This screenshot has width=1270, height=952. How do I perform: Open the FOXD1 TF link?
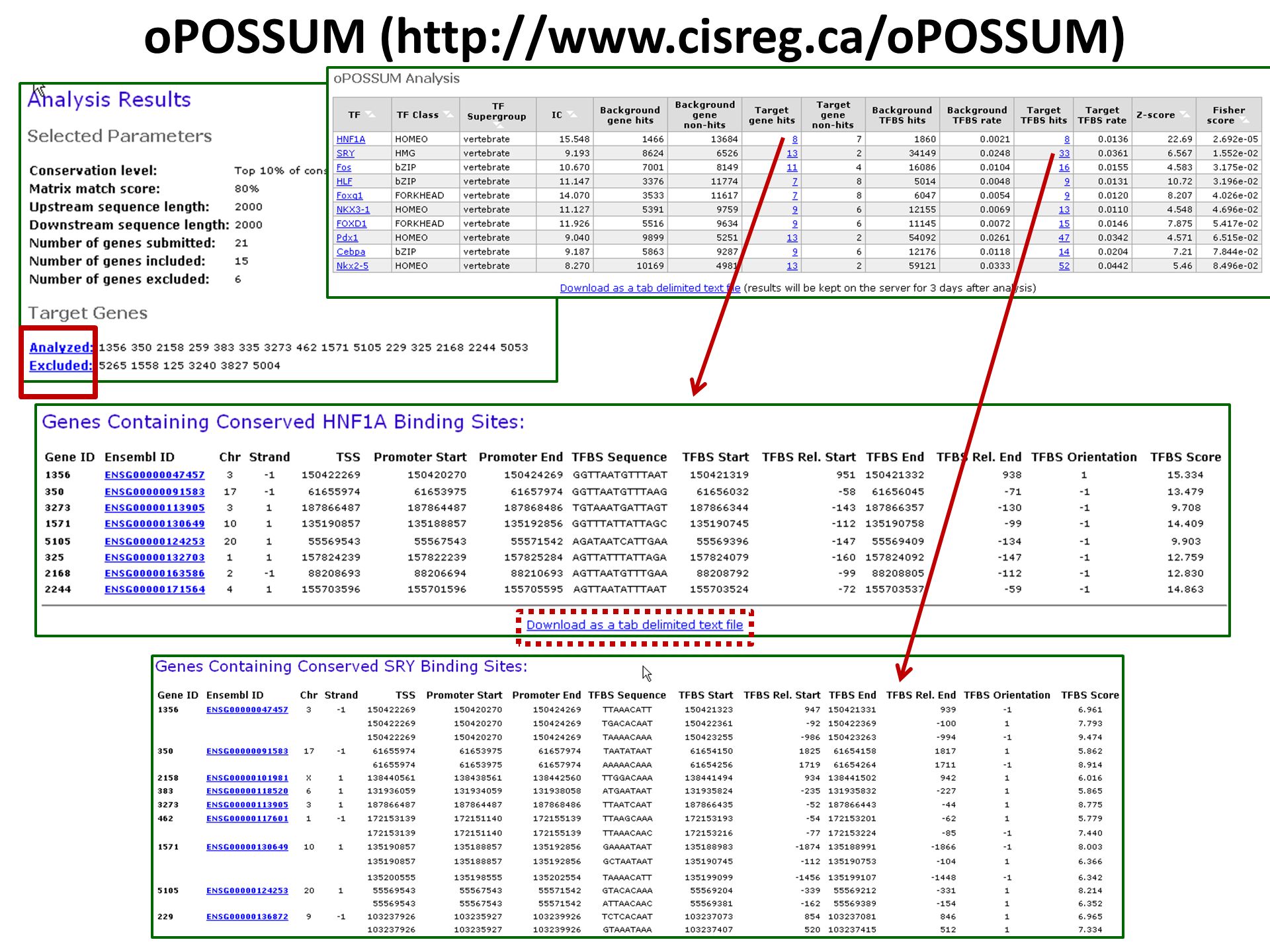pos(351,223)
